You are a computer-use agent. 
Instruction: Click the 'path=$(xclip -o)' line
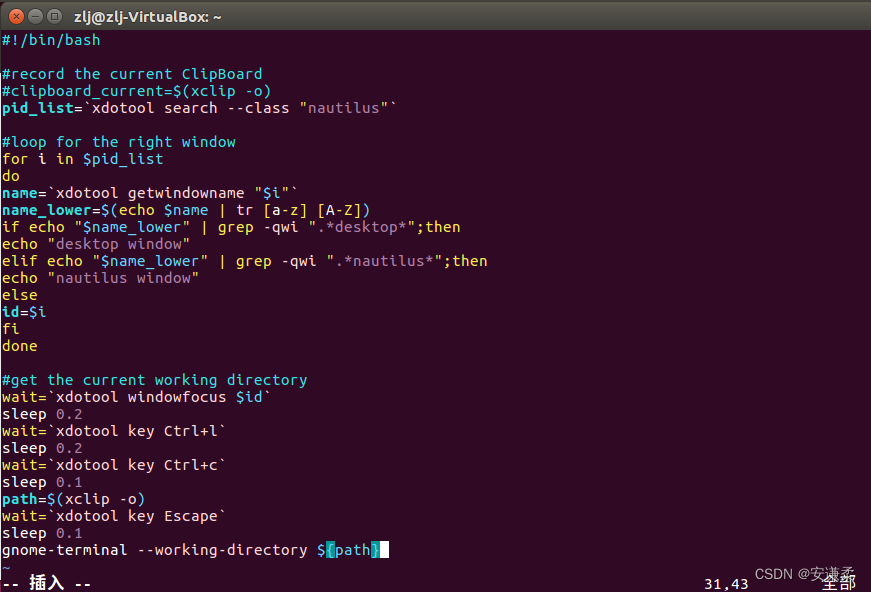(74, 499)
